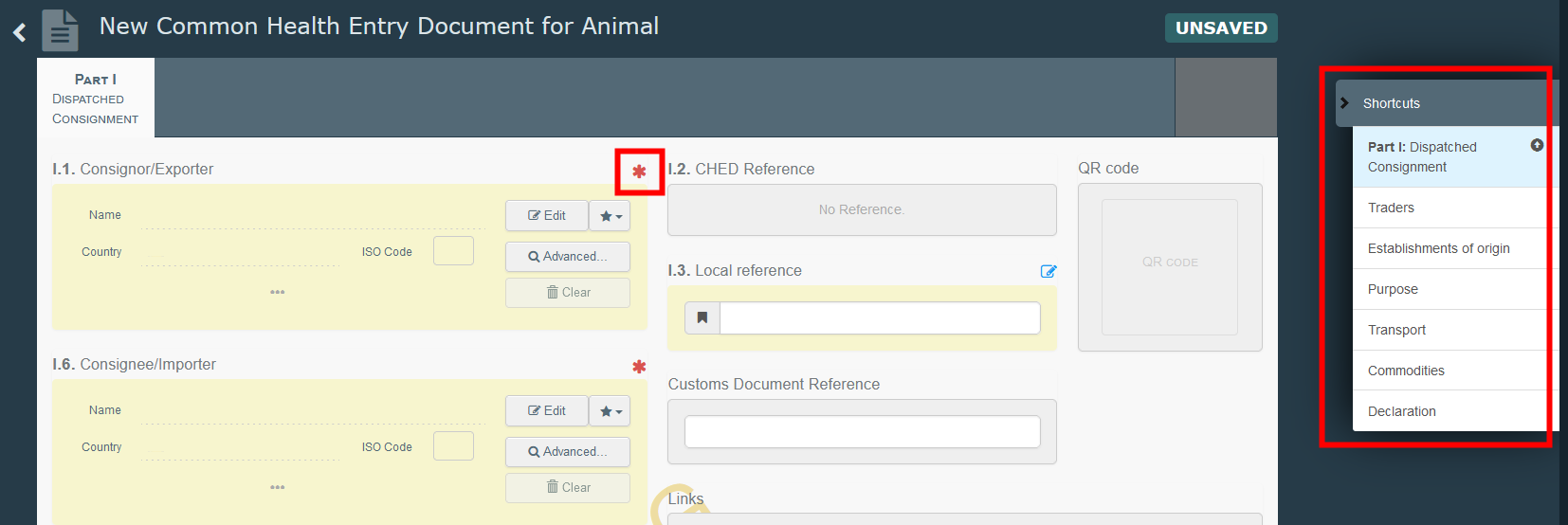The width and height of the screenshot is (1568, 525).
Task: Click the circle icon on Part I shortcut
Action: pos(1537,145)
